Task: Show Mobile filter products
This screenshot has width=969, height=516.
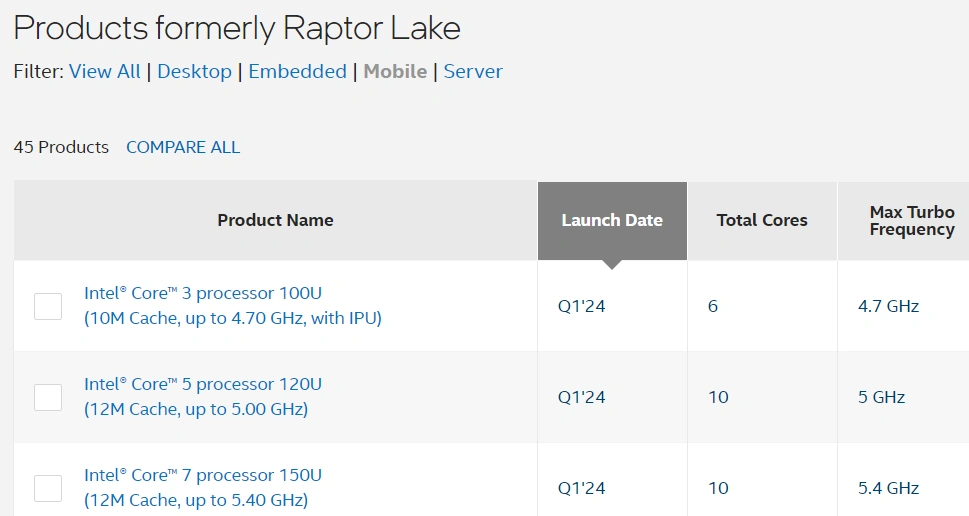Action: 395,72
